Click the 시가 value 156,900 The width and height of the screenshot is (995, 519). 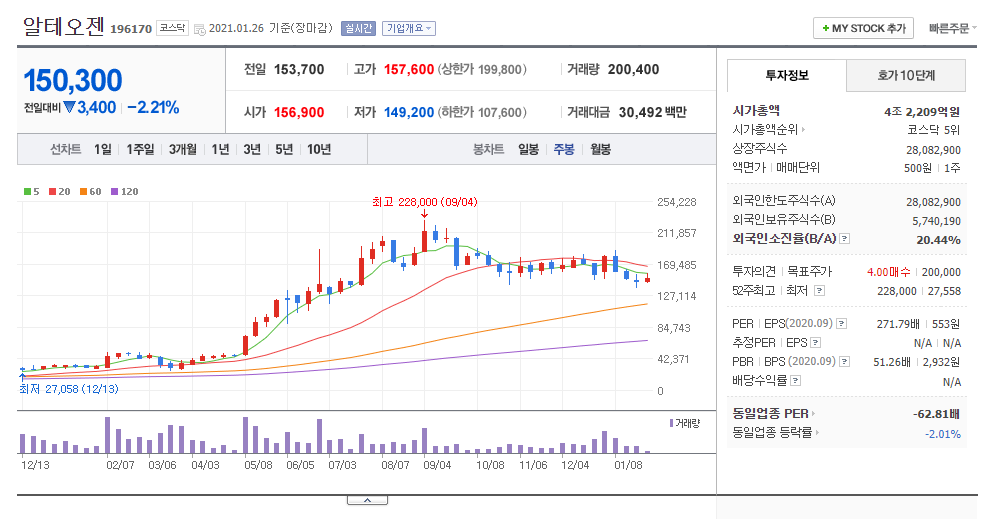tap(299, 112)
